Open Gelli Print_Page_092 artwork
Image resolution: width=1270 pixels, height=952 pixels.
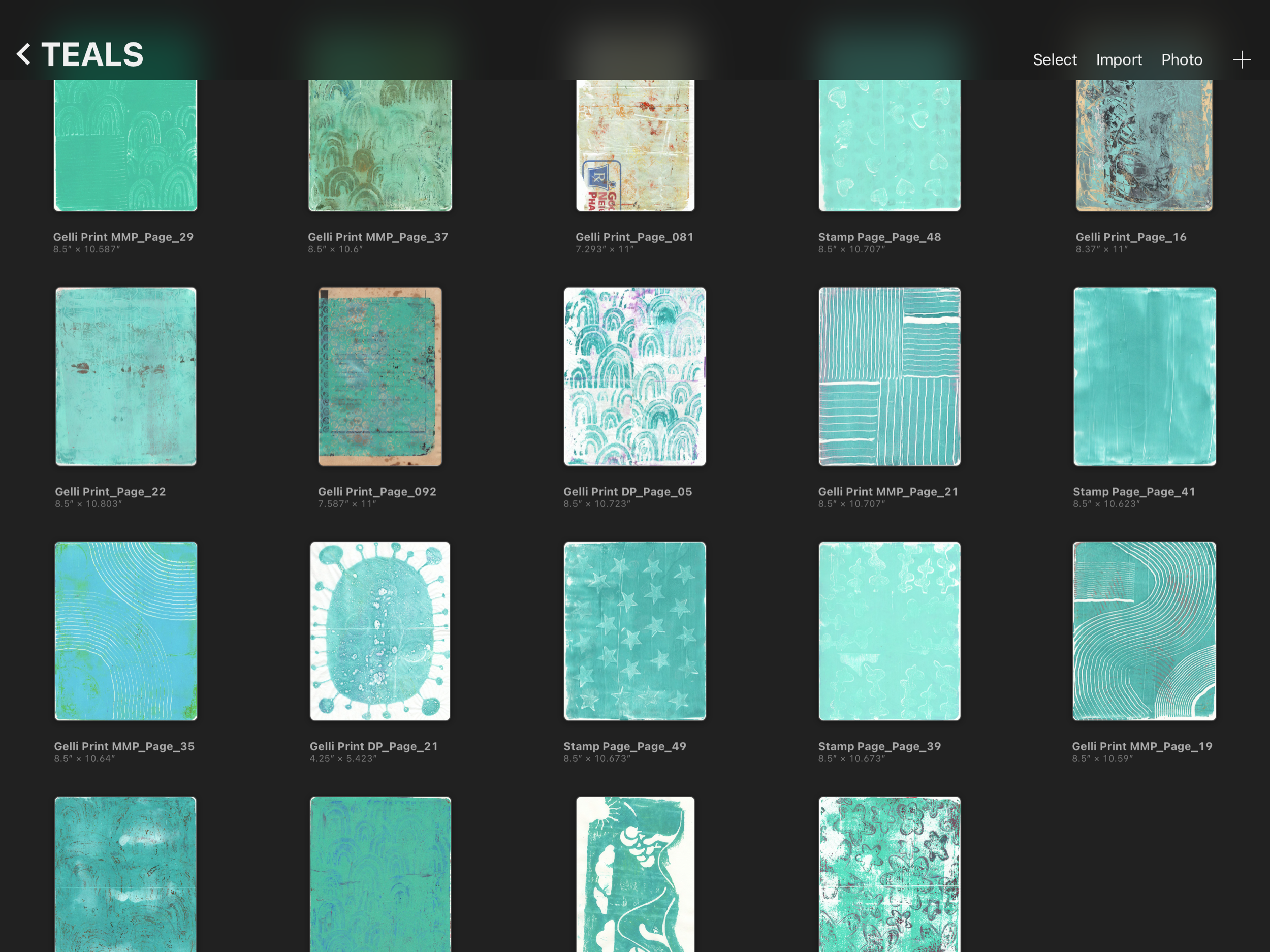pos(380,376)
